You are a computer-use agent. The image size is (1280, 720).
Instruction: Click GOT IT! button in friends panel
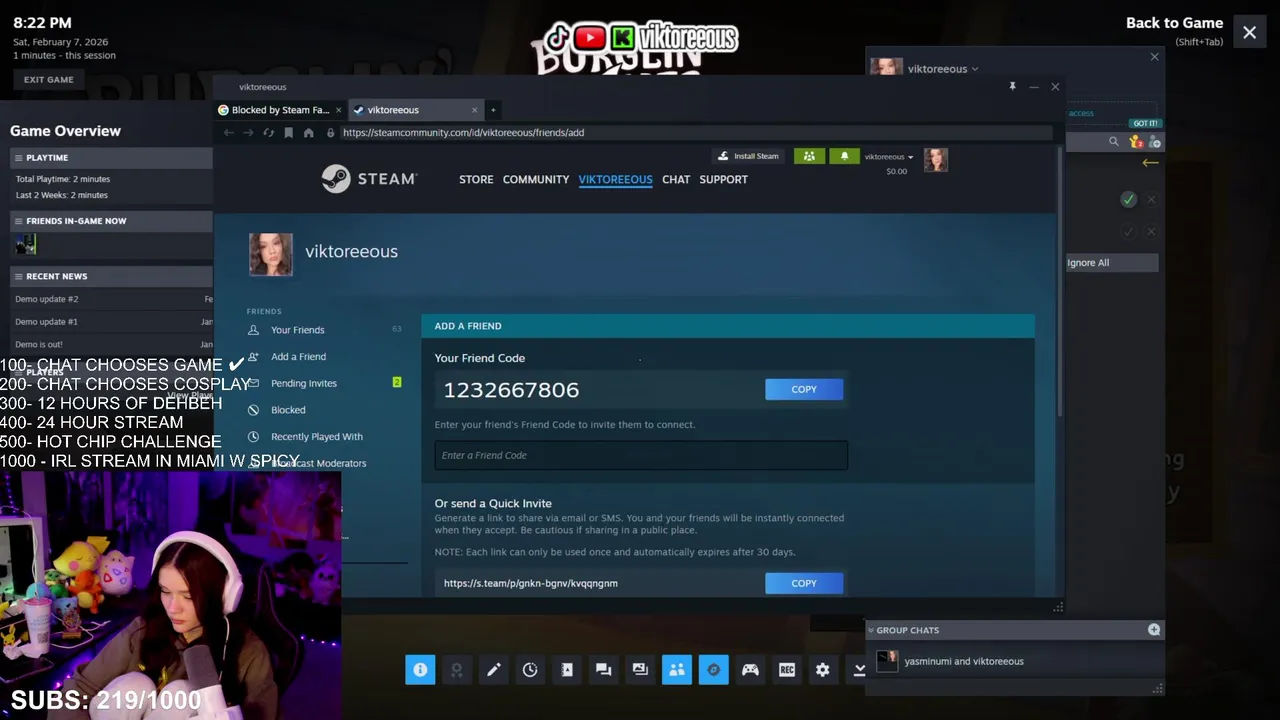(1145, 123)
